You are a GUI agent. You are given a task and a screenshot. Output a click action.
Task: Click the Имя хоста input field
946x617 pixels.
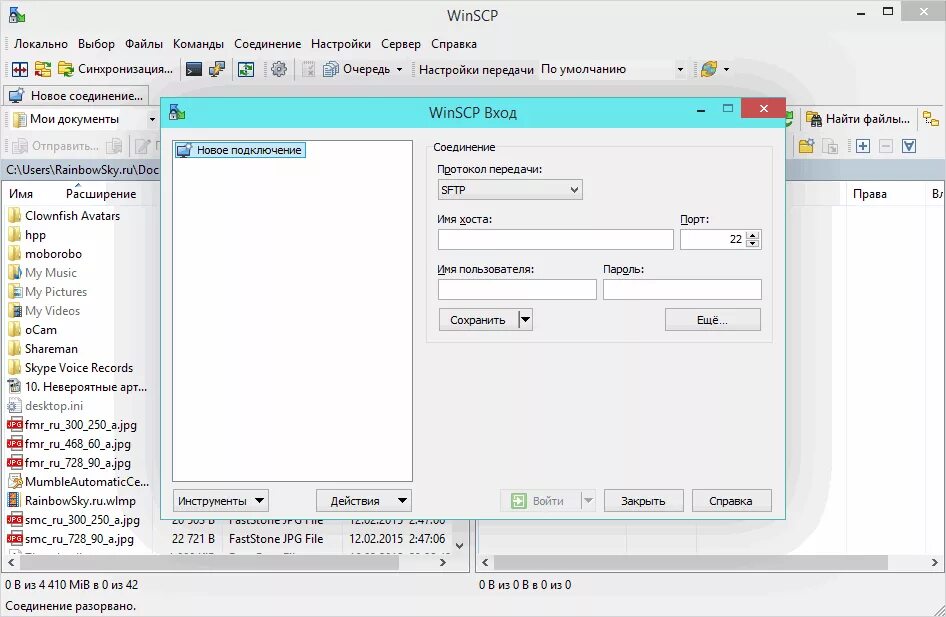click(556, 239)
